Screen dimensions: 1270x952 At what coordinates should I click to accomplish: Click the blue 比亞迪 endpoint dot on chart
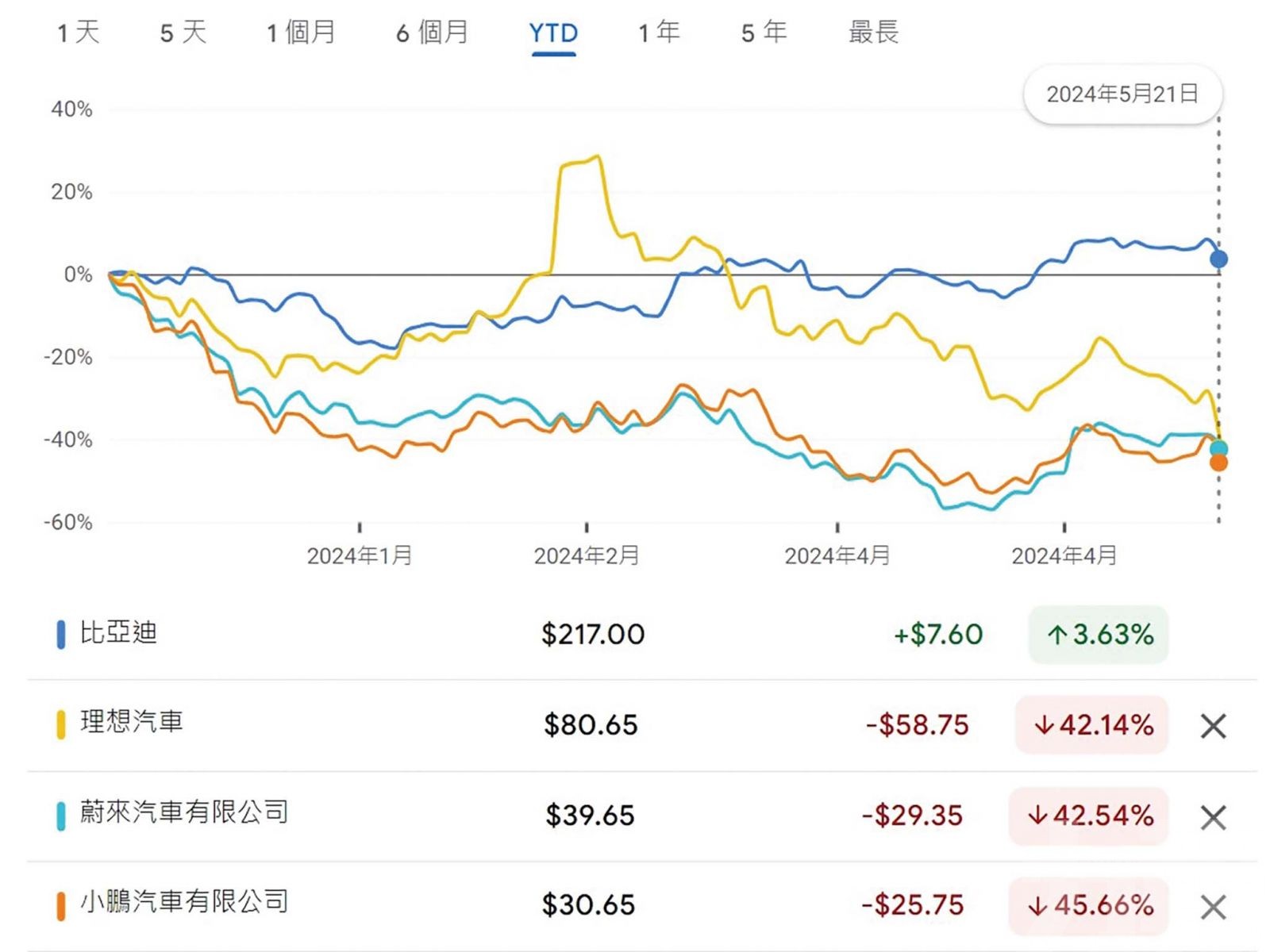pyautogui.click(x=1218, y=259)
